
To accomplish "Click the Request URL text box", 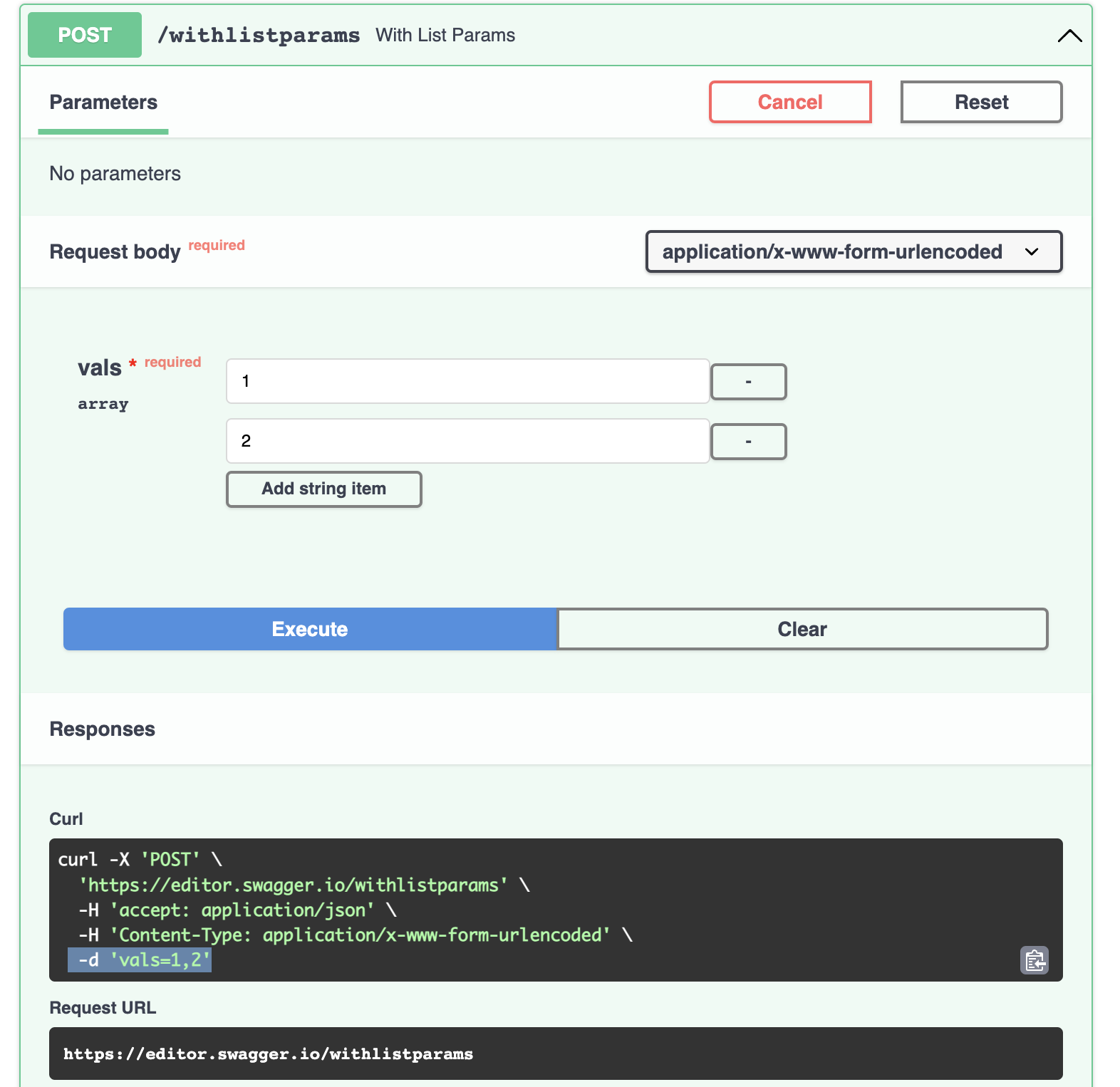I will click(556, 1054).
